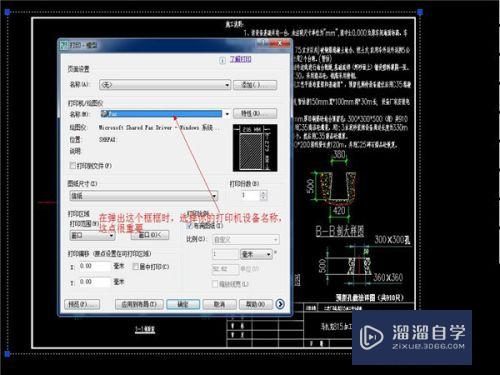Enable the 居中打印 center plot checkbox
500x375 pixels.
click(135, 266)
